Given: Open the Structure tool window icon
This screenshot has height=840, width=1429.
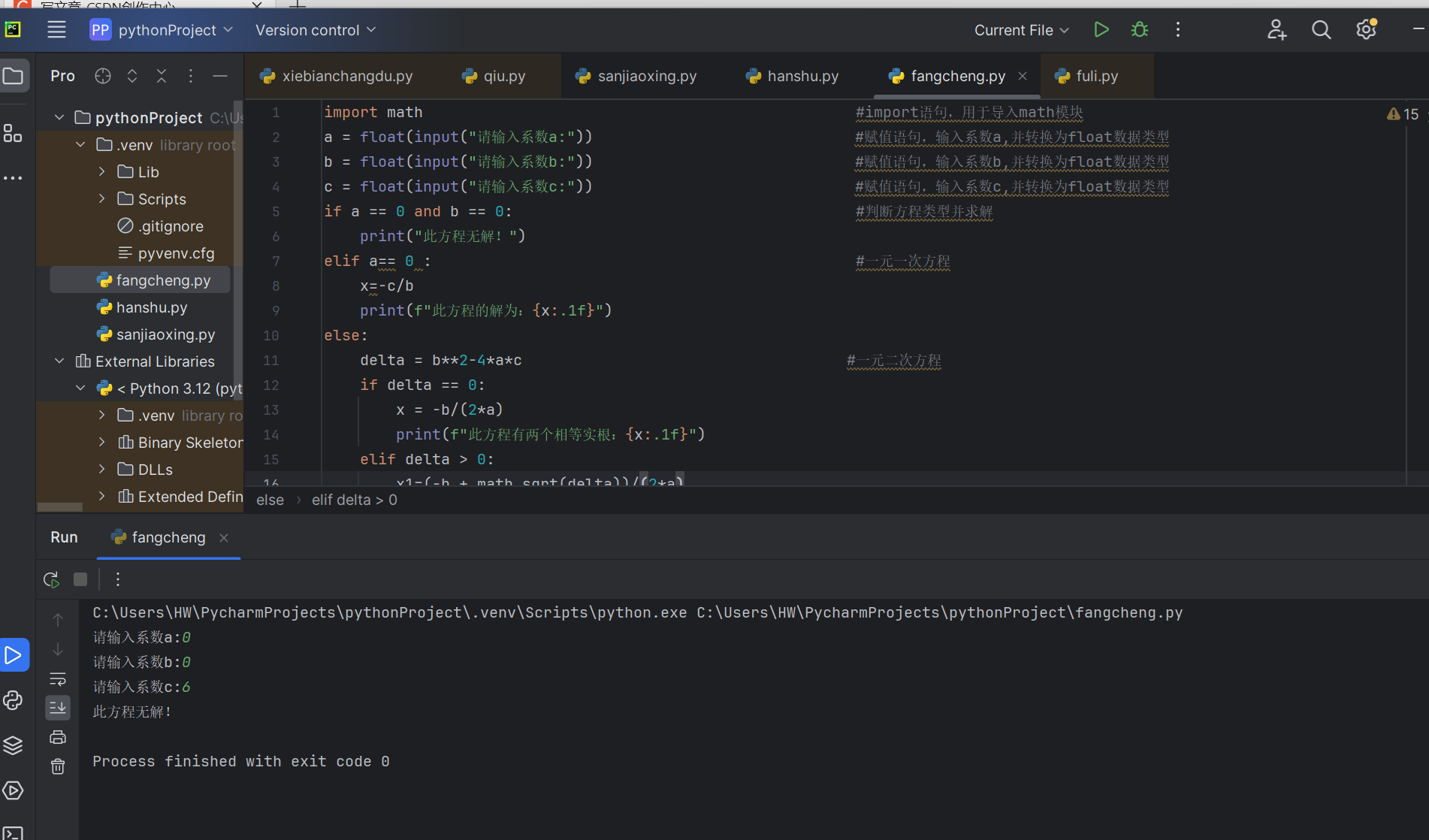Looking at the screenshot, I should click(x=13, y=133).
